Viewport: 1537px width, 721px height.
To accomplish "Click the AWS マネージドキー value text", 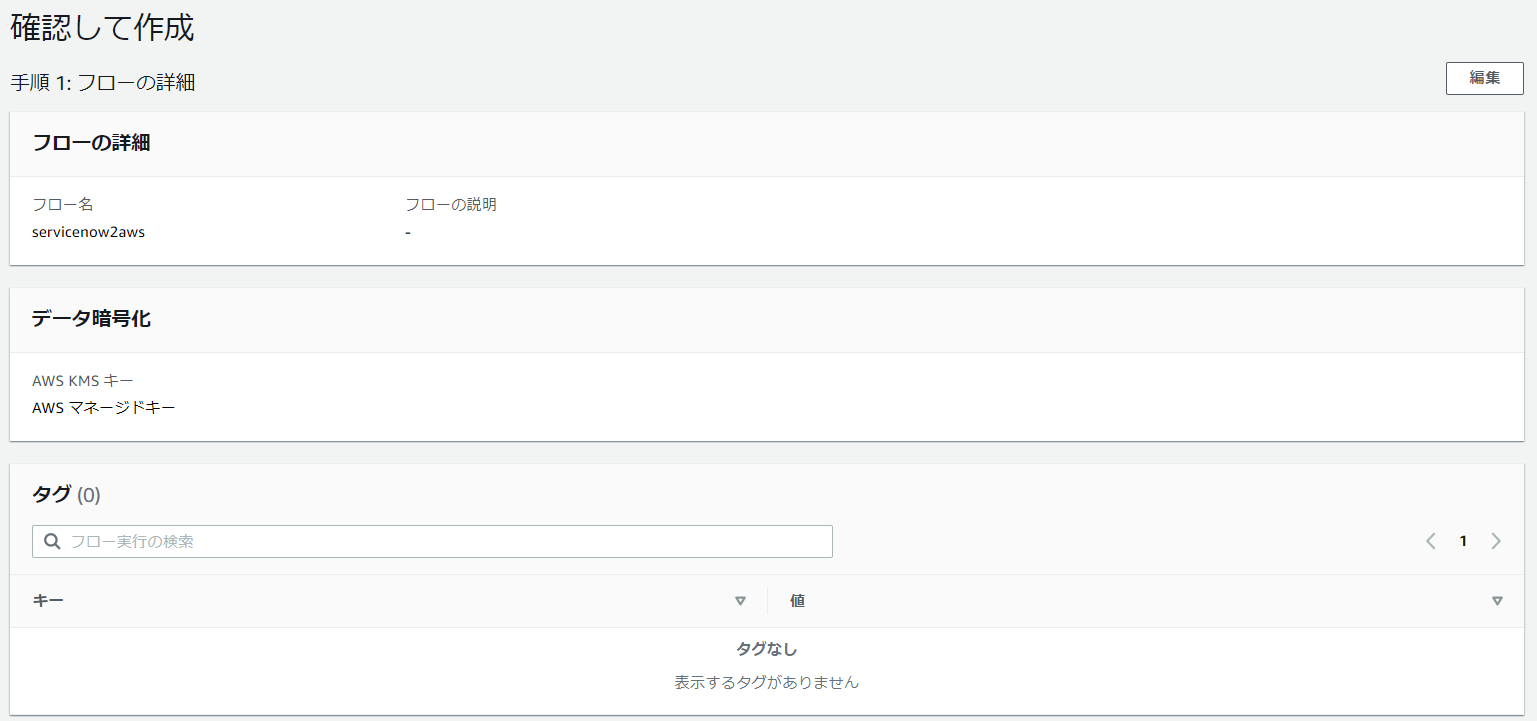I will [x=104, y=407].
